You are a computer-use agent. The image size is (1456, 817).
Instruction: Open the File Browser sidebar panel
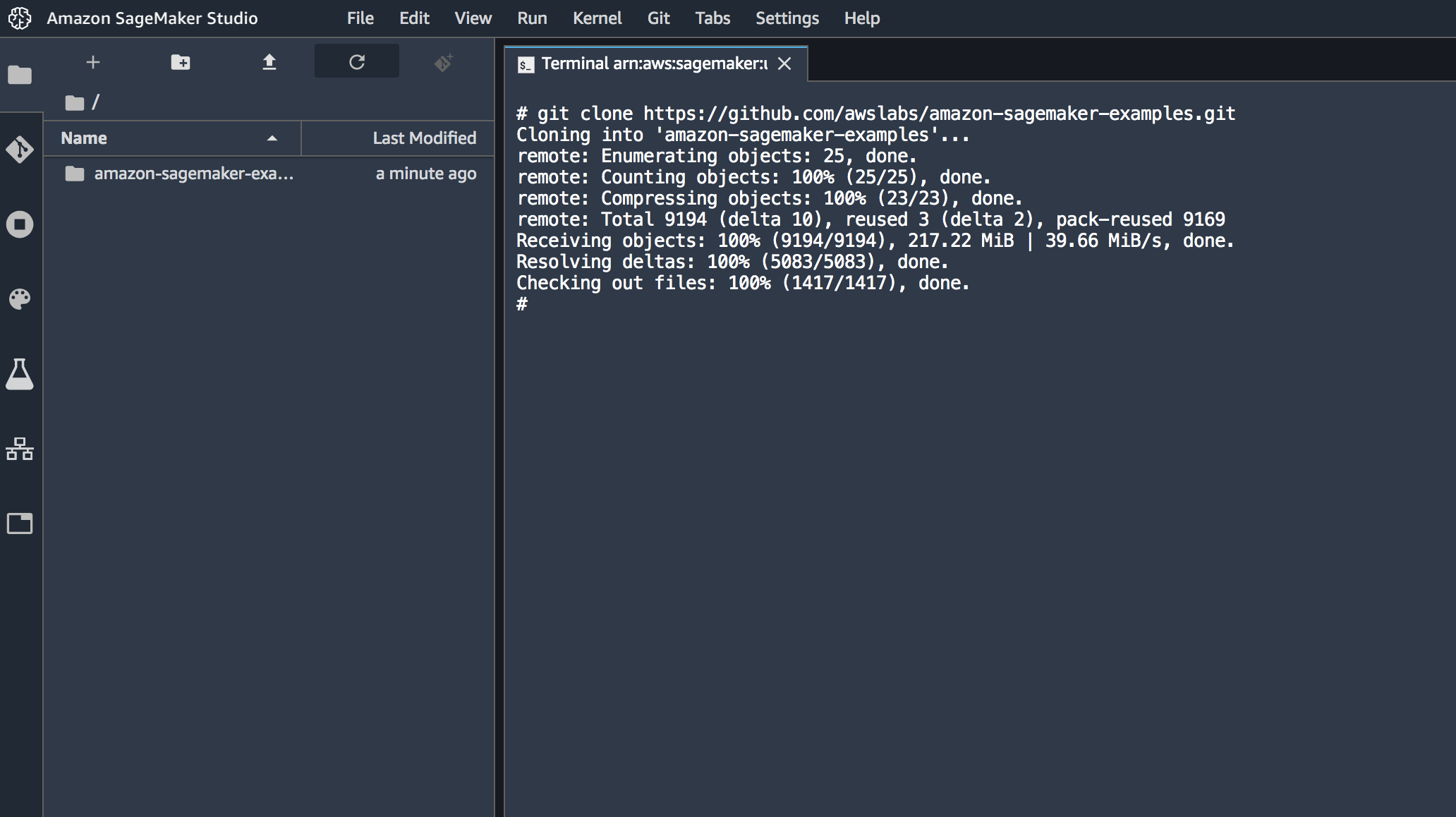pyautogui.click(x=20, y=75)
